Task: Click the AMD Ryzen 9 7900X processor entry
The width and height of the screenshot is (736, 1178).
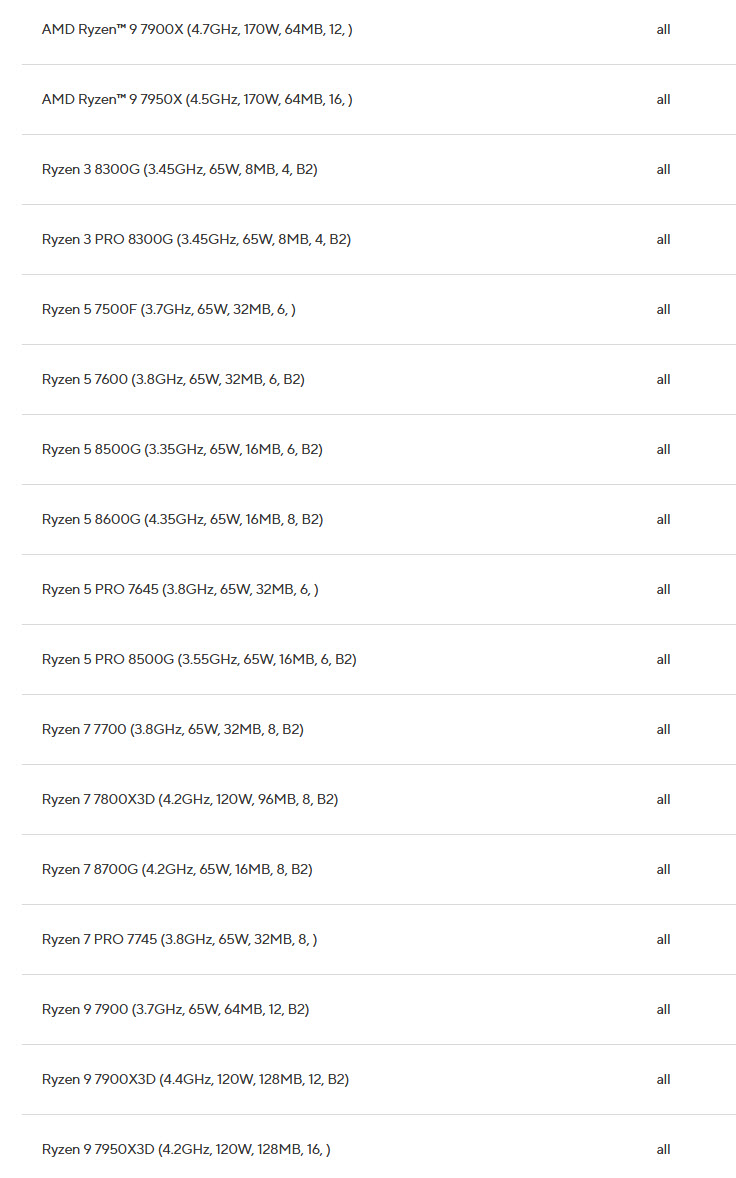Action: [197, 30]
